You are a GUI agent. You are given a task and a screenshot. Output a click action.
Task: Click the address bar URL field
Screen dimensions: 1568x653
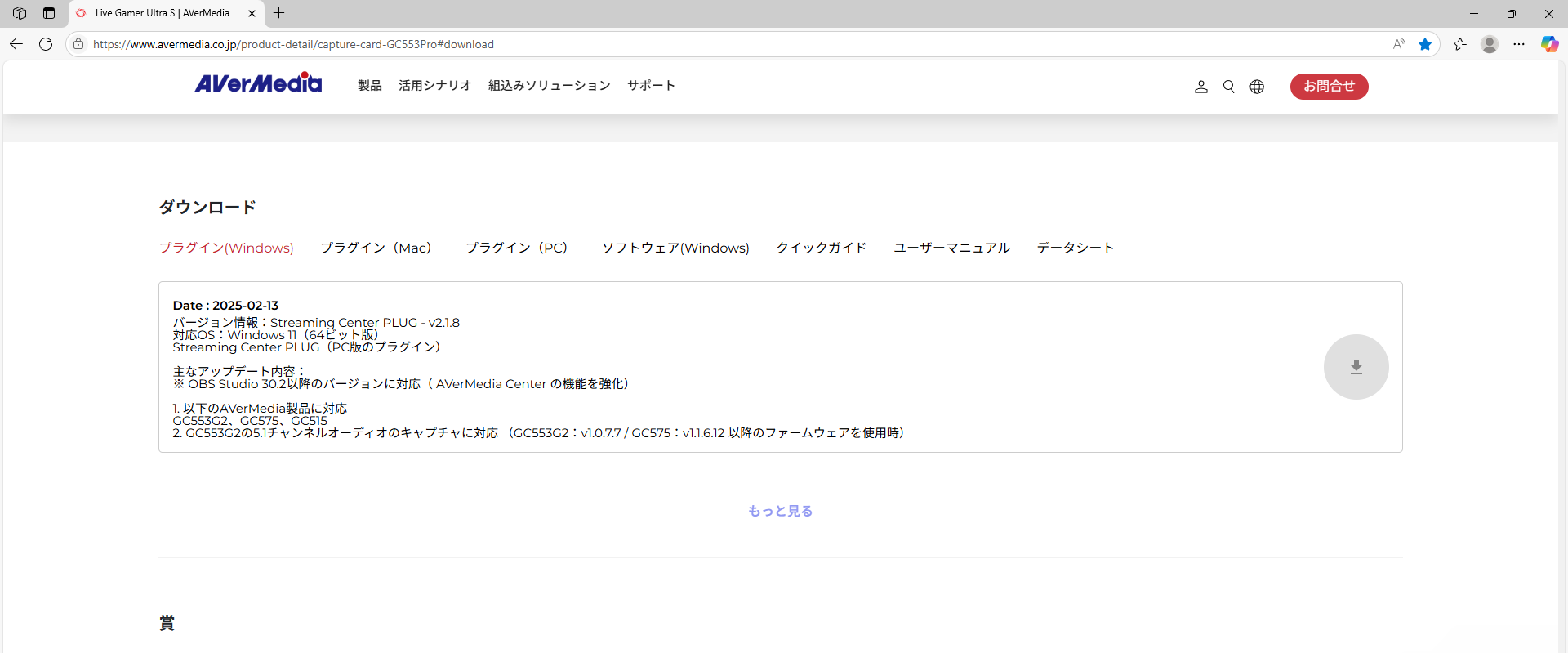(735, 44)
